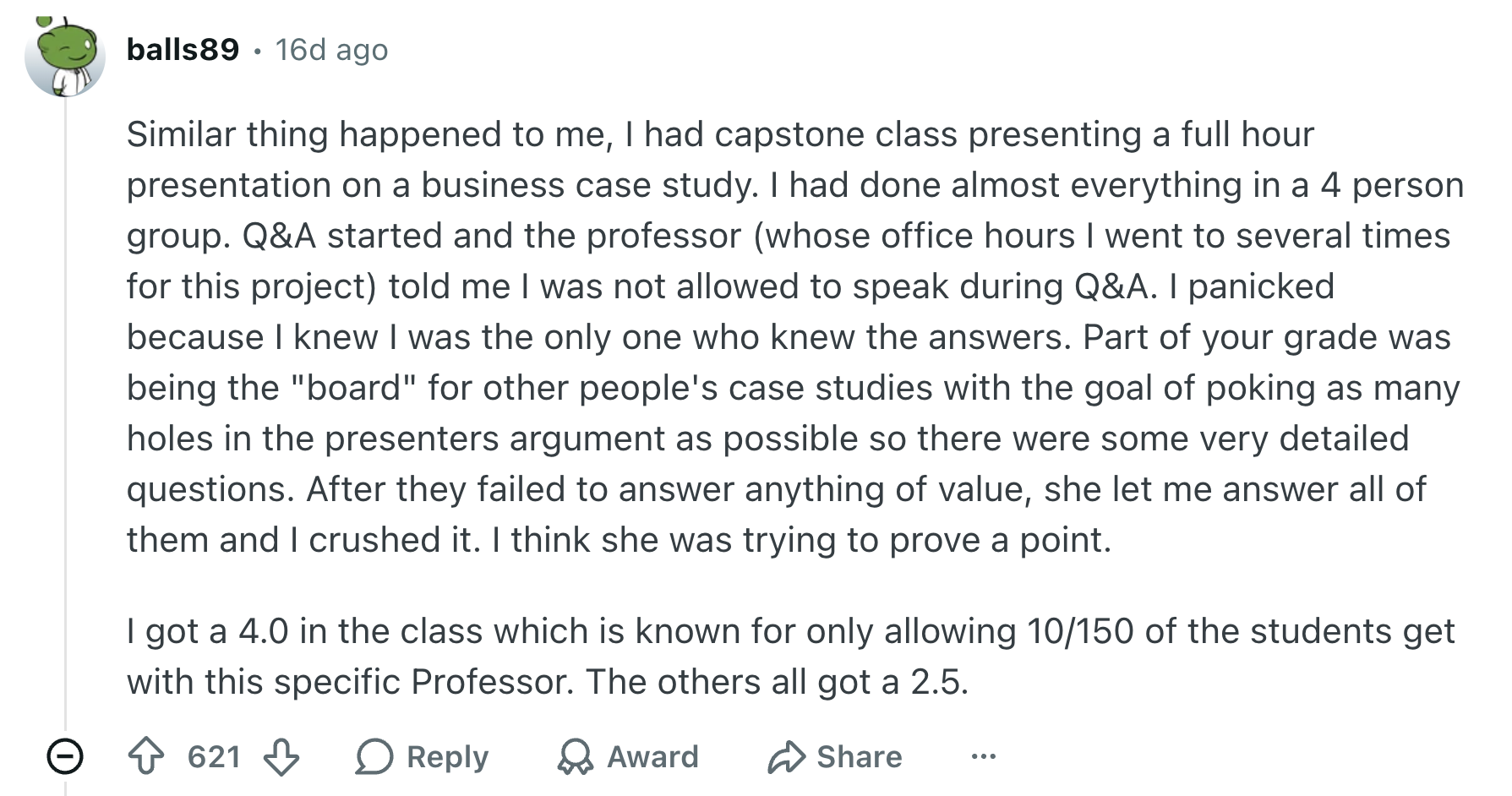Viewport: 1512px width, 796px height.
Task: Click the '10/150' figure in the comment
Action: click(x=1080, y=631)
